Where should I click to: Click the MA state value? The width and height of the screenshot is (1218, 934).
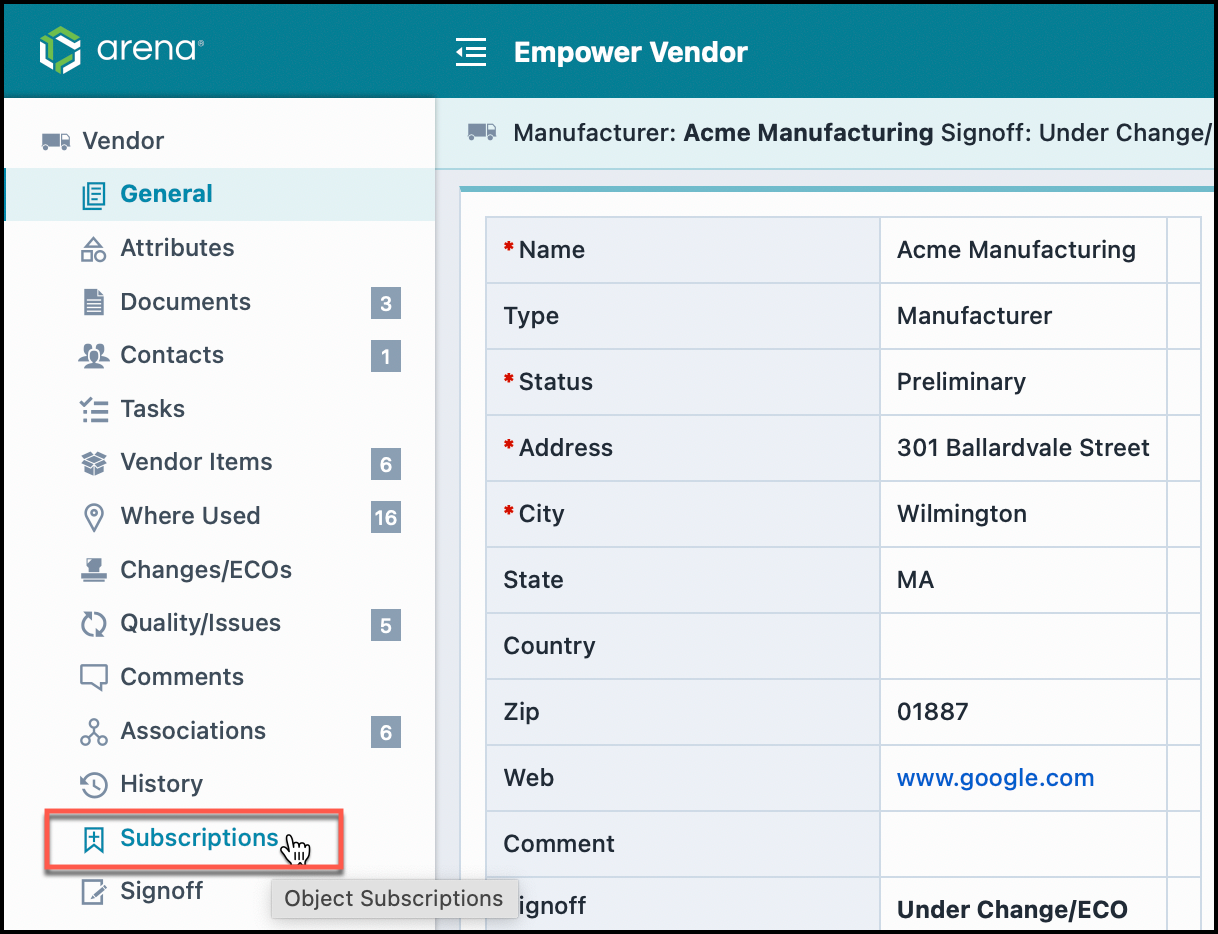(x=915, y=580)
